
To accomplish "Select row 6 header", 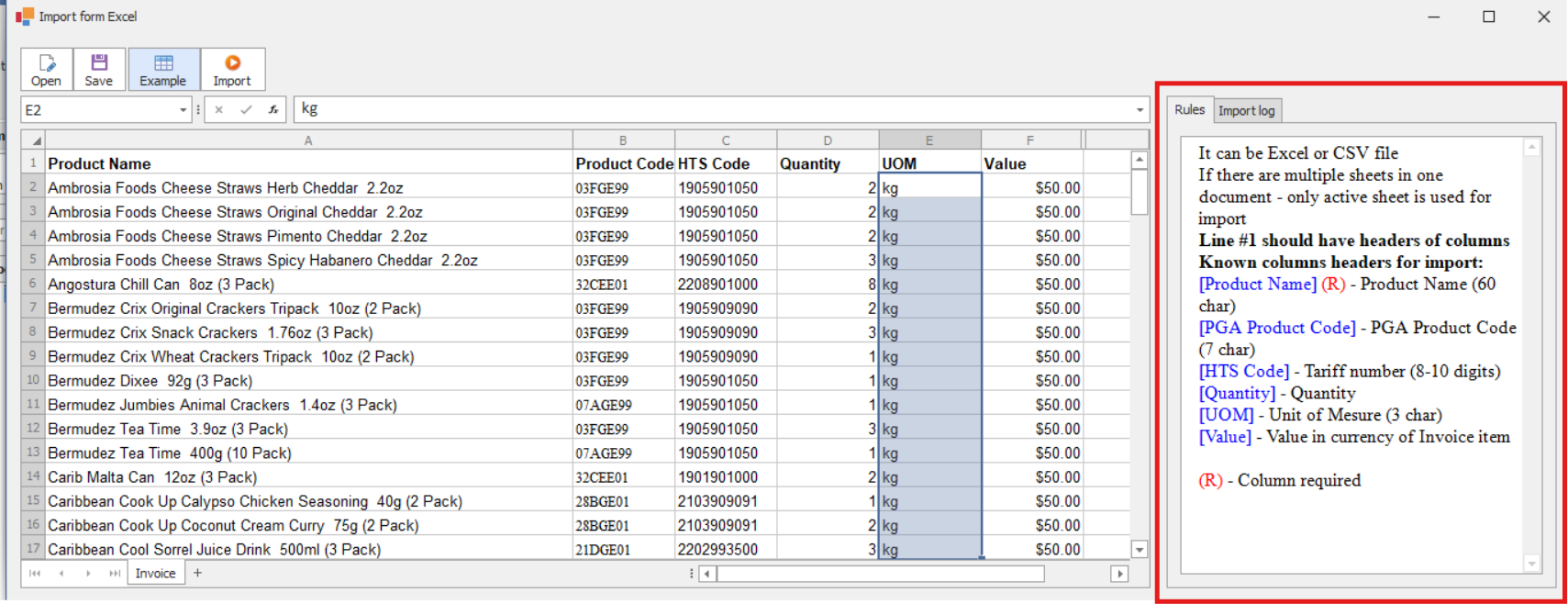I will 34,284.
